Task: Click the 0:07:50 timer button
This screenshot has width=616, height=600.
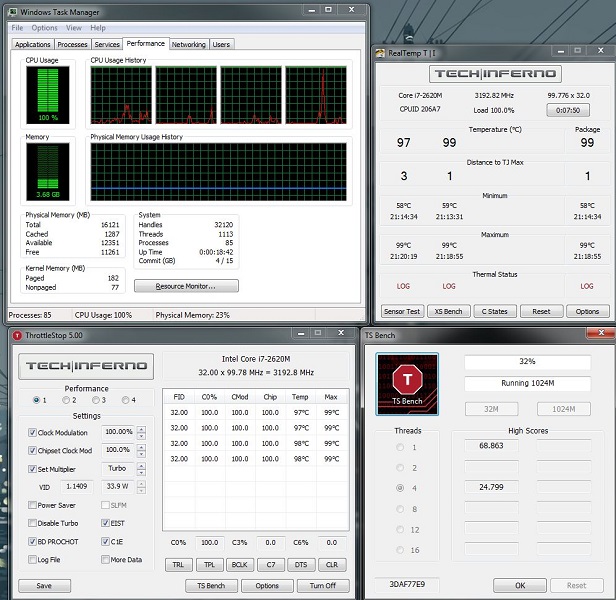Action: point(568,110)
